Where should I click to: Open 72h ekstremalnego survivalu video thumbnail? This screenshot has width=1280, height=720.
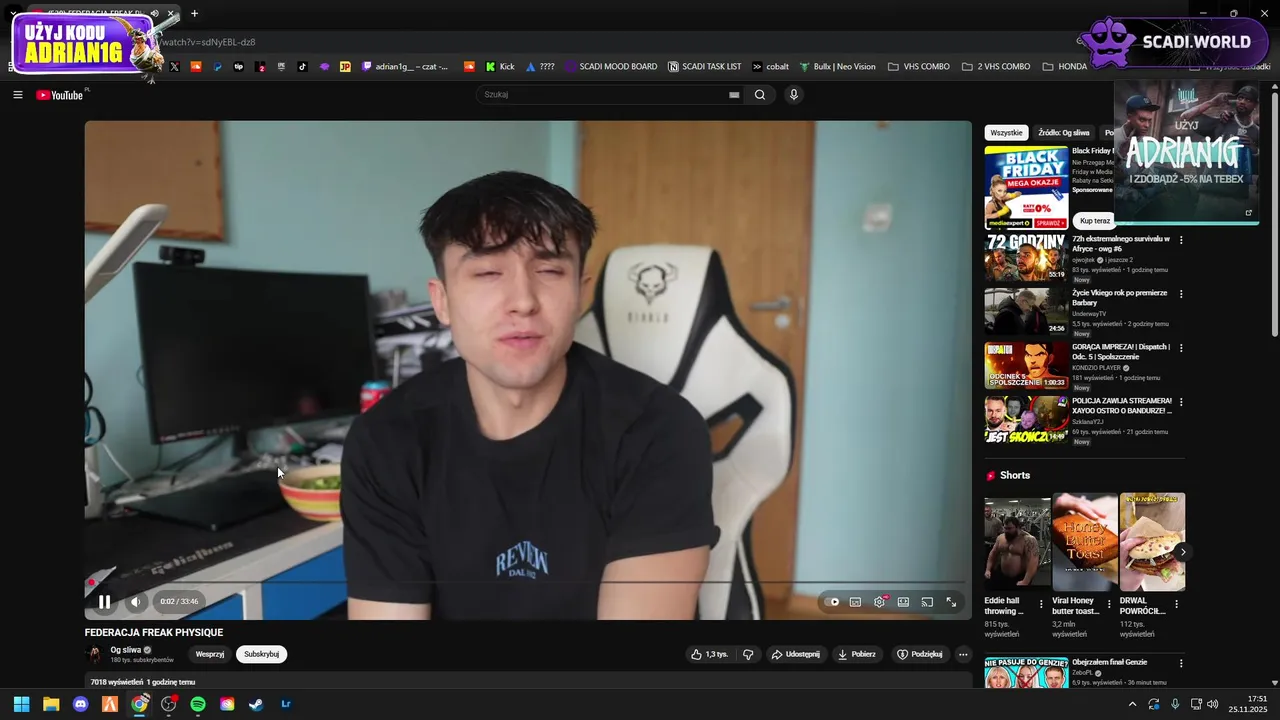pos(1026,257)
